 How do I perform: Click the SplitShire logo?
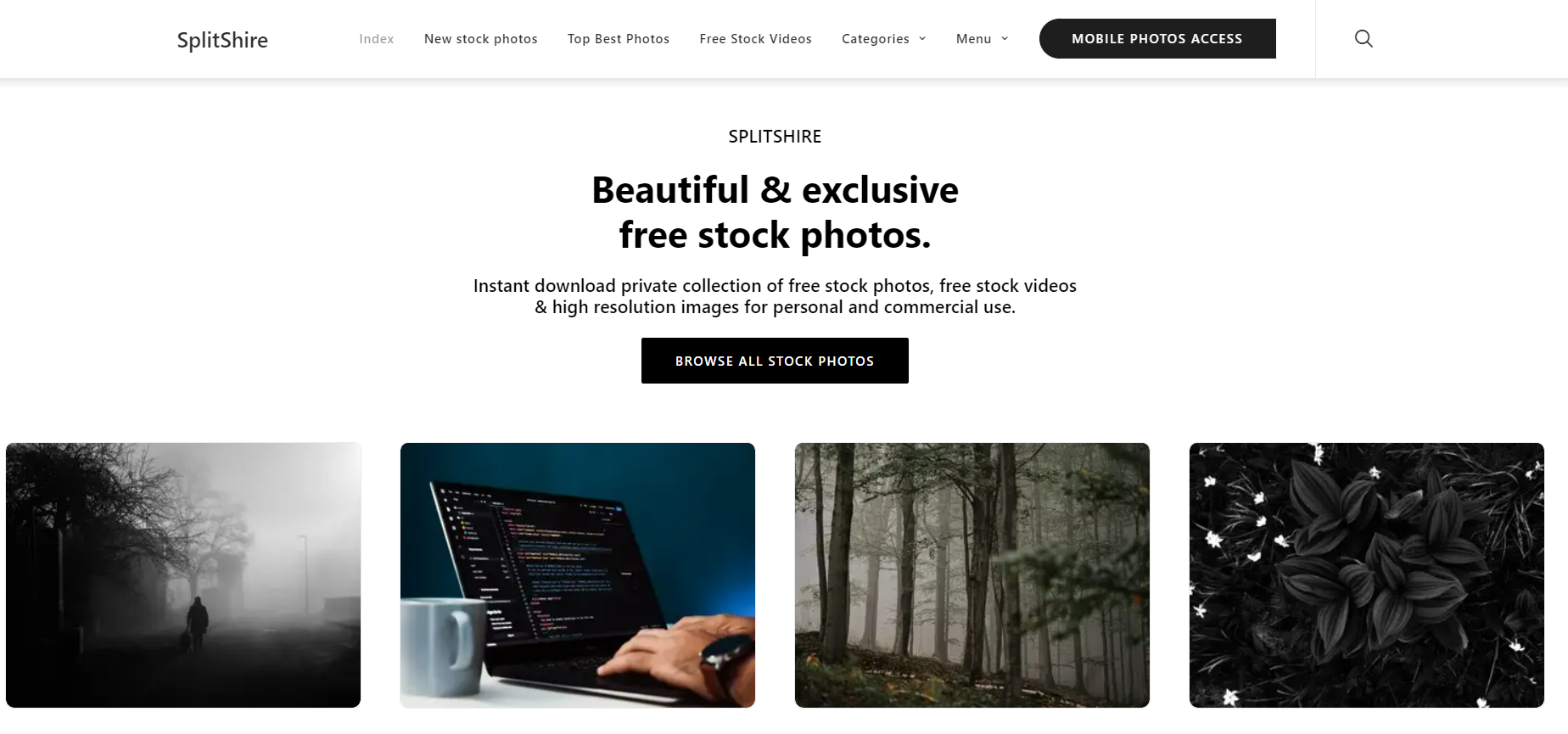pyautogui.click(x=222, y=40)
